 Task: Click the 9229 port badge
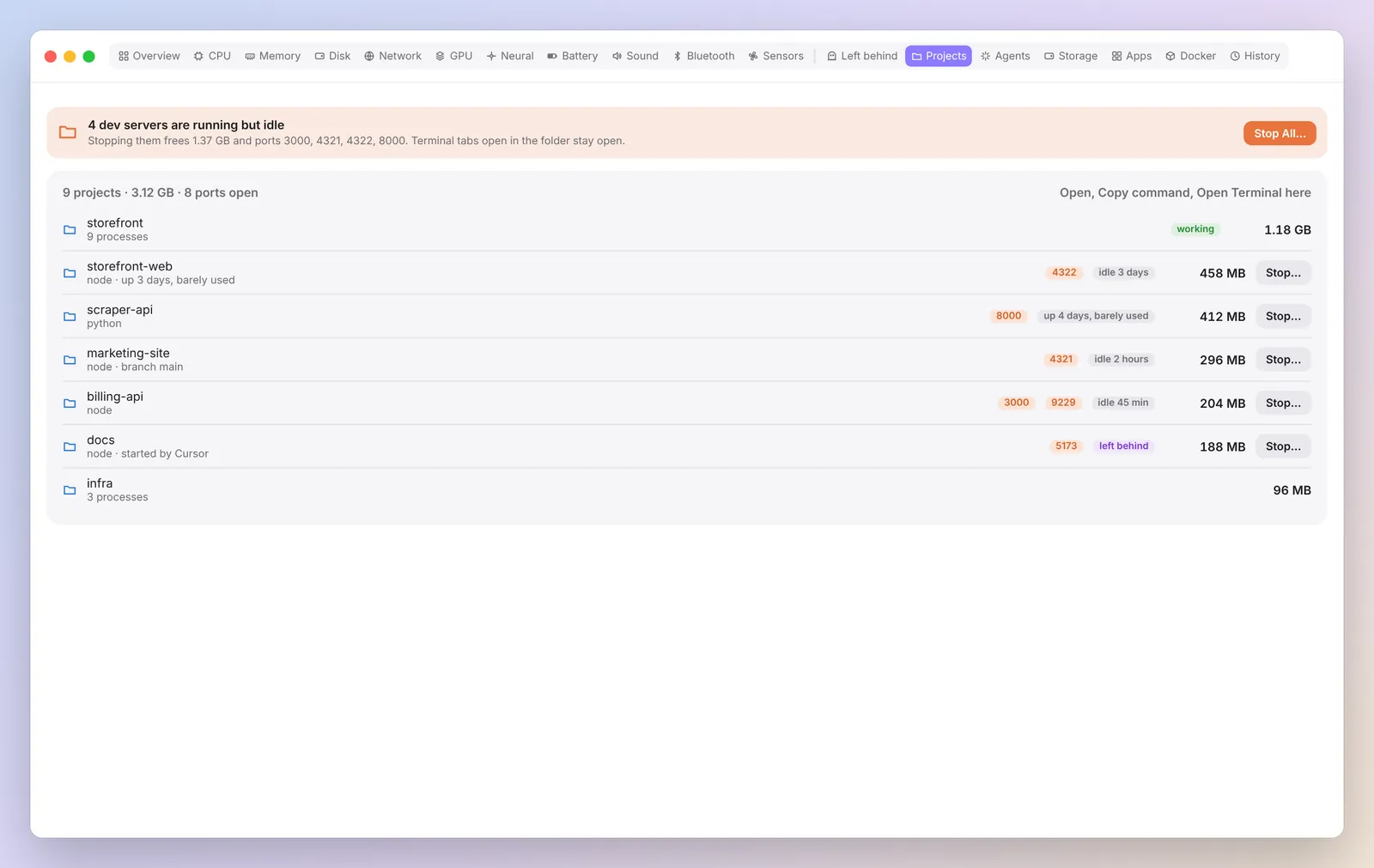click(1063, 403)
